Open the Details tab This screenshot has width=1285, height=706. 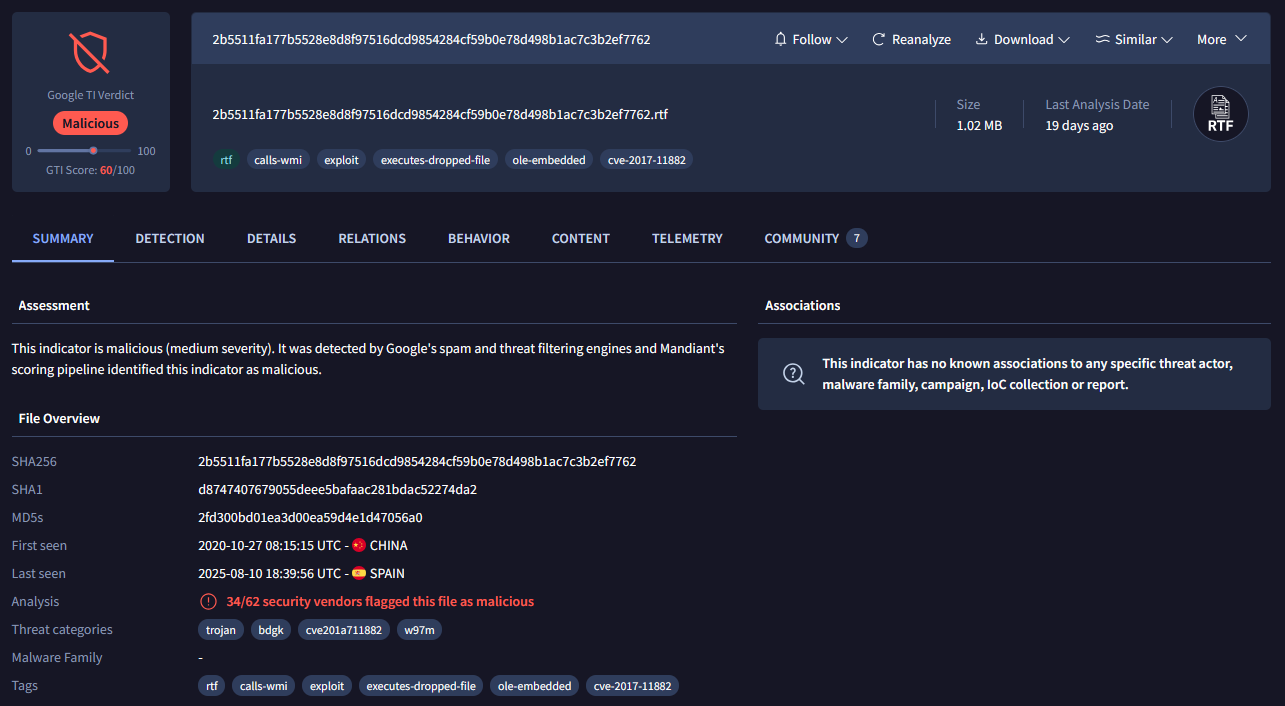[272, 238]
